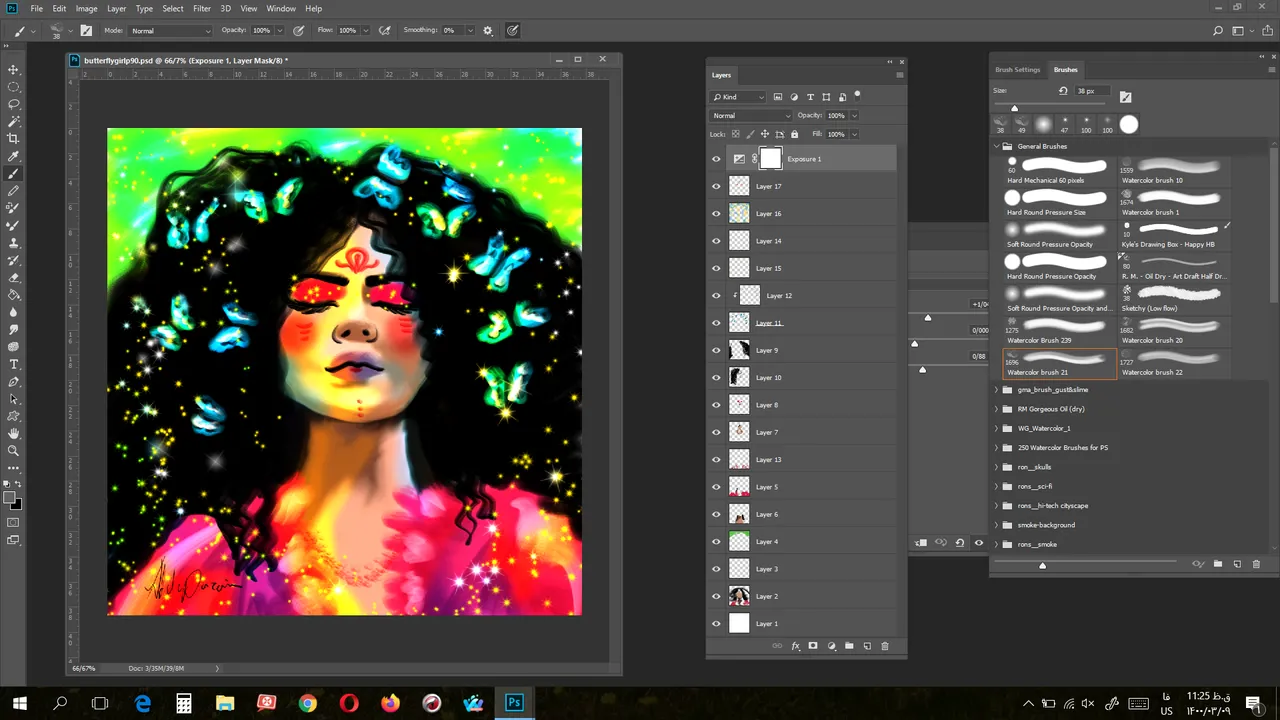
Task: Select the Lasso tool
Action: click(x=14, y=104)
